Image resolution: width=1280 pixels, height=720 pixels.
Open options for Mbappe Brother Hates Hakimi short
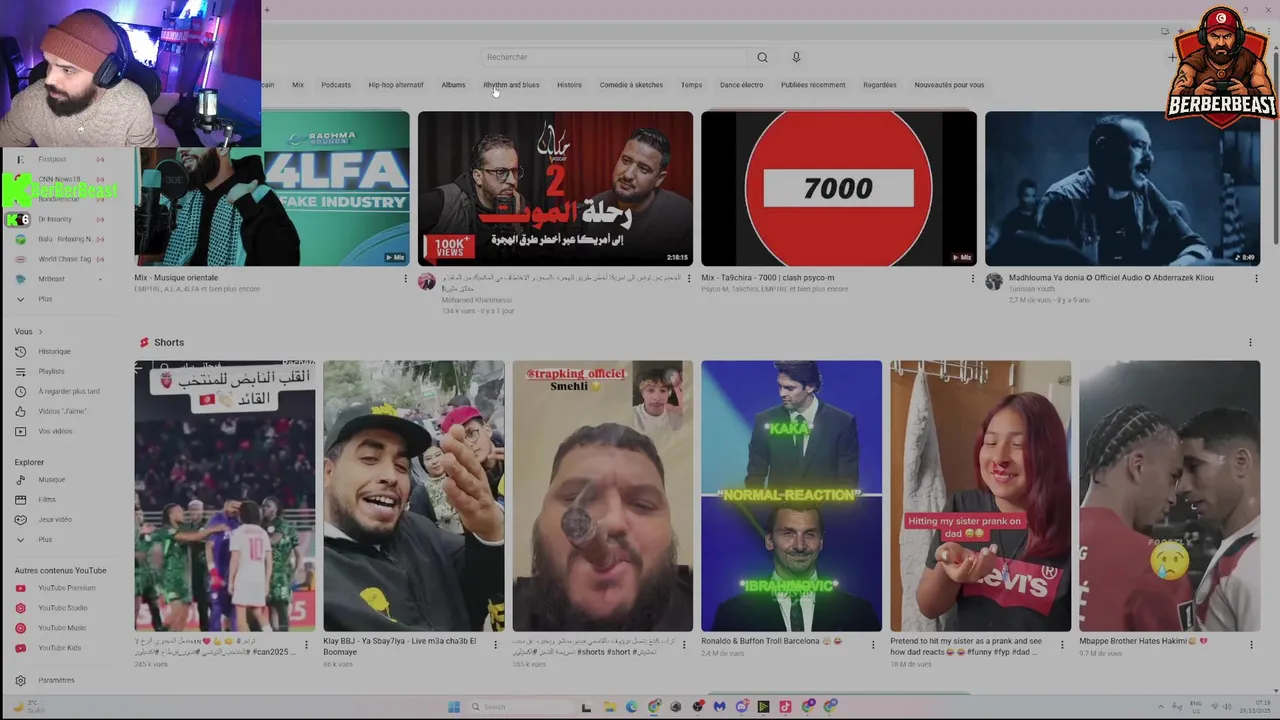[x=1251, y=645]
